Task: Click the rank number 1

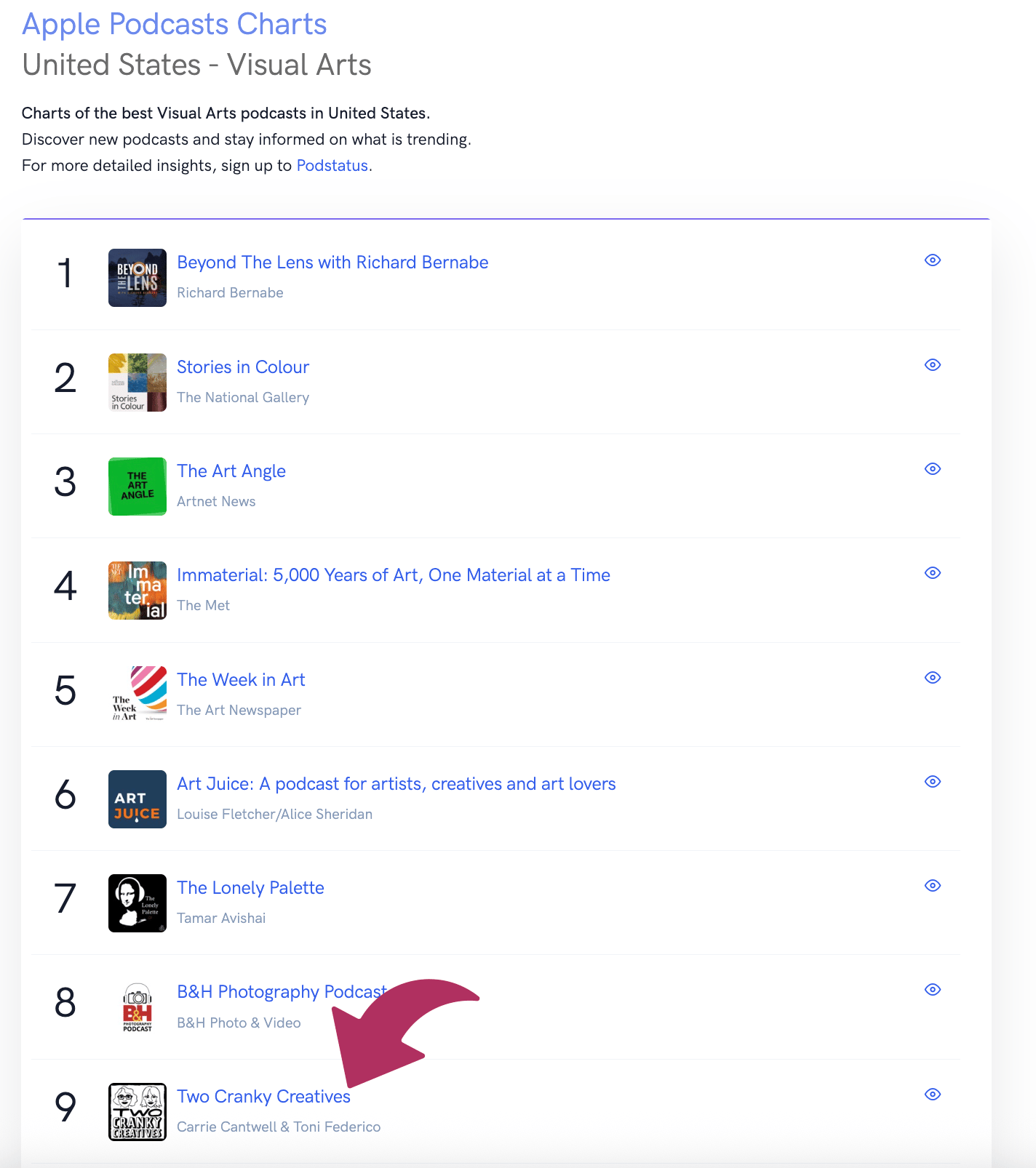Action: pyautogui.click(x=65, y=273)
